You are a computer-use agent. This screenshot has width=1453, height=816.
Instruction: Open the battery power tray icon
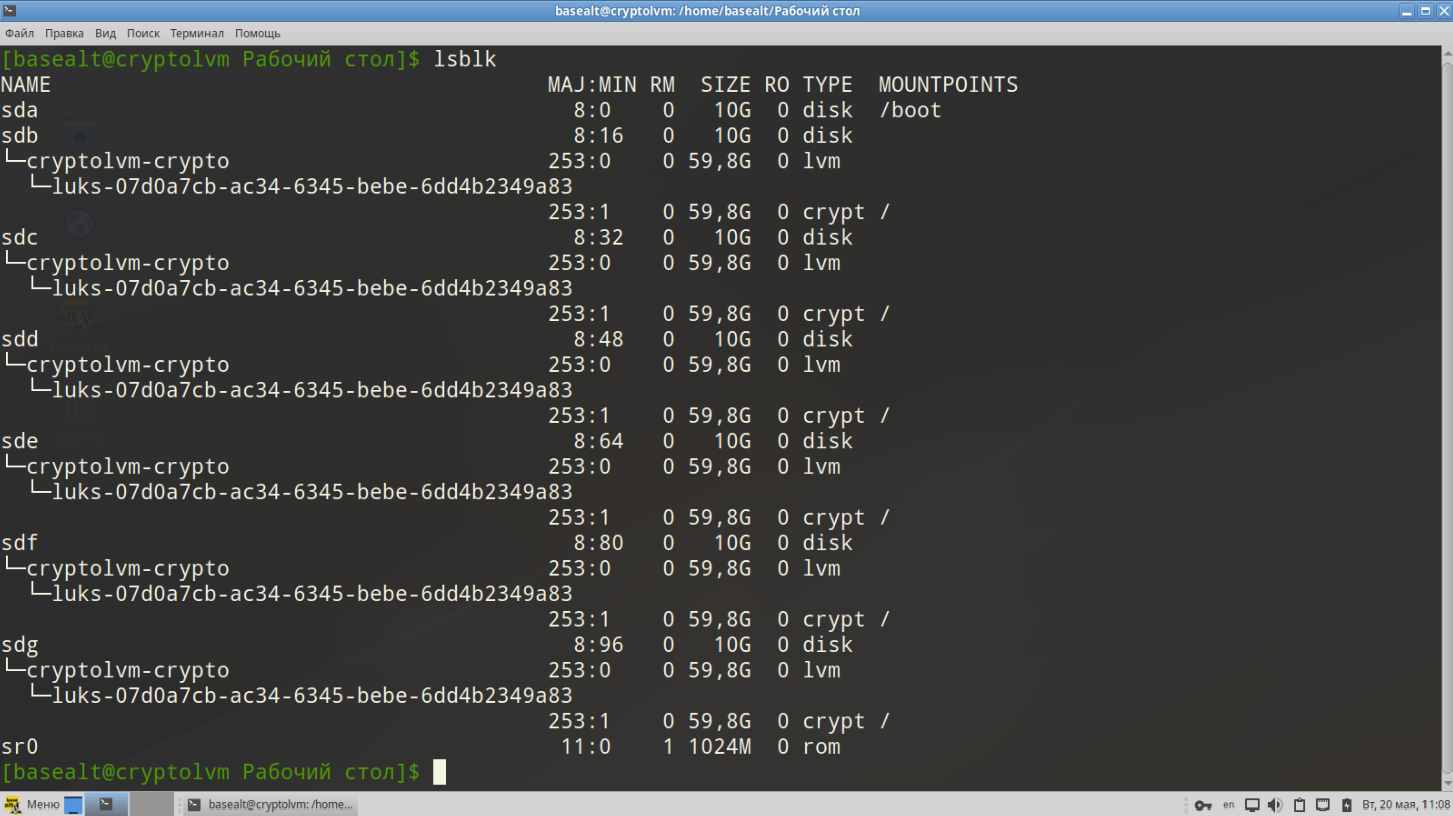(1347, 804)
